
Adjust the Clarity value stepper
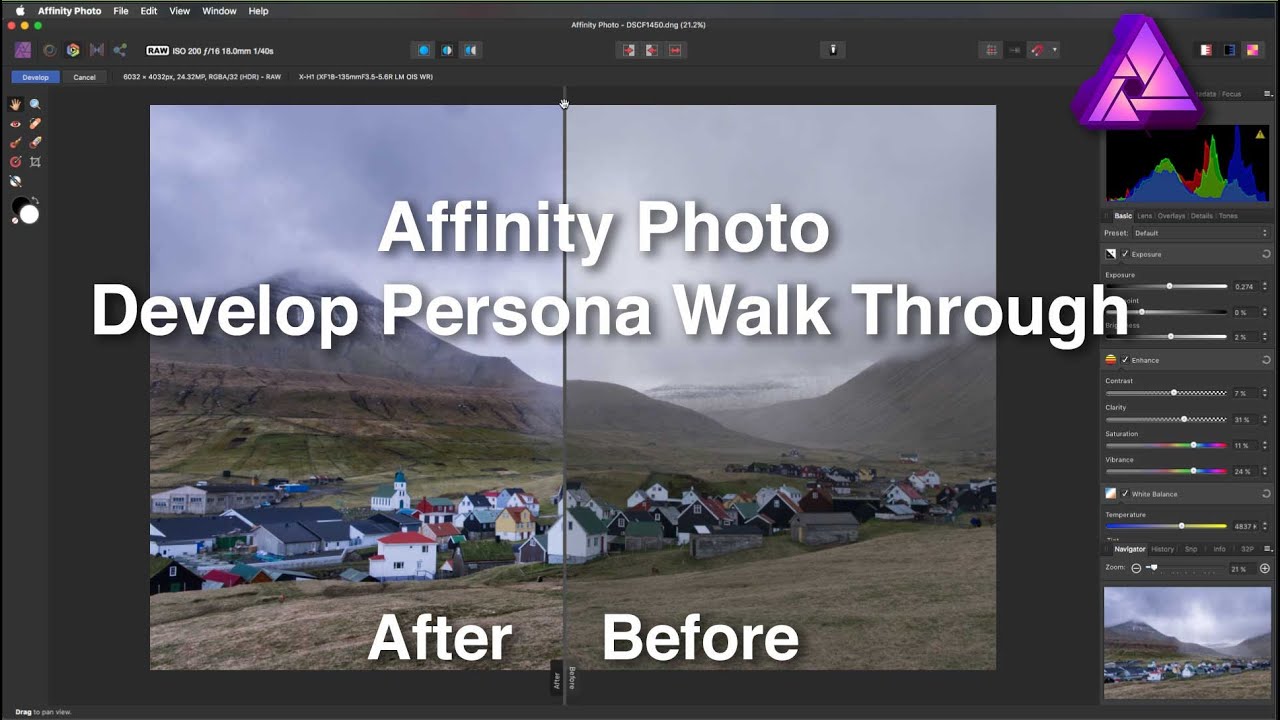pyautogui.click(x=1265, y=420)
